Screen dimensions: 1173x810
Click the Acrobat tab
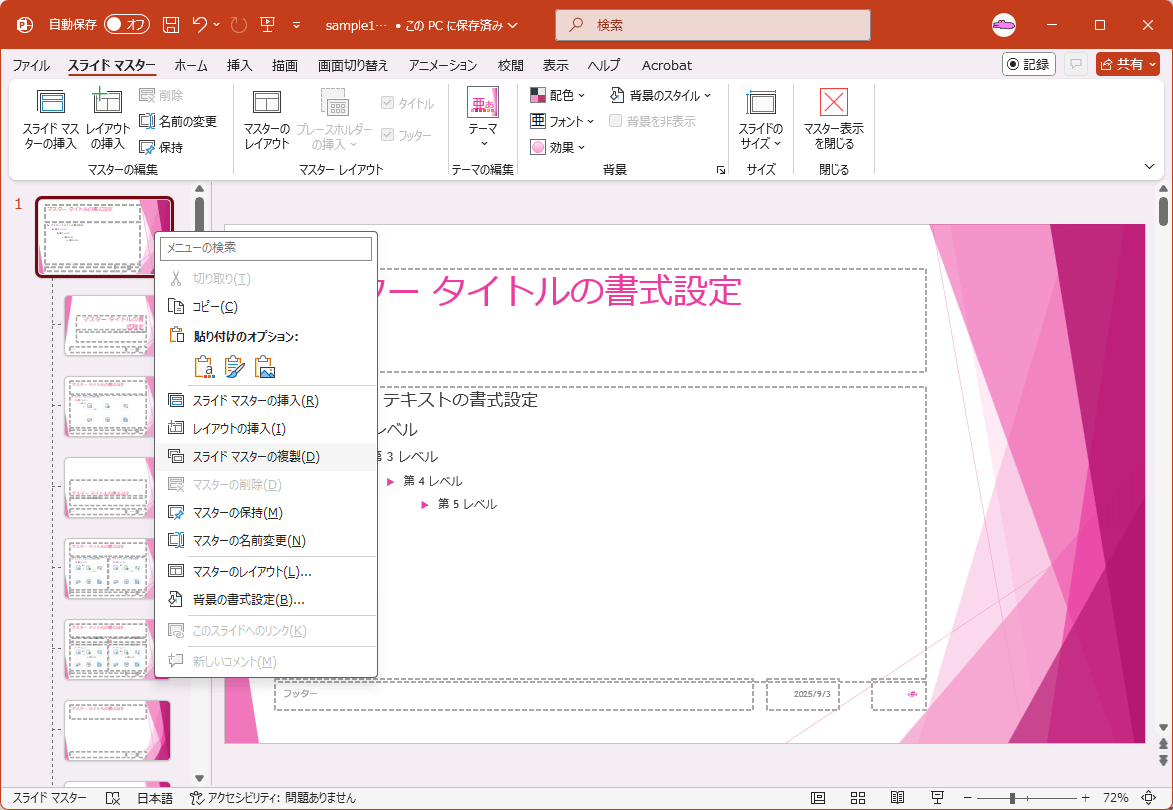[x=667, y=66]
